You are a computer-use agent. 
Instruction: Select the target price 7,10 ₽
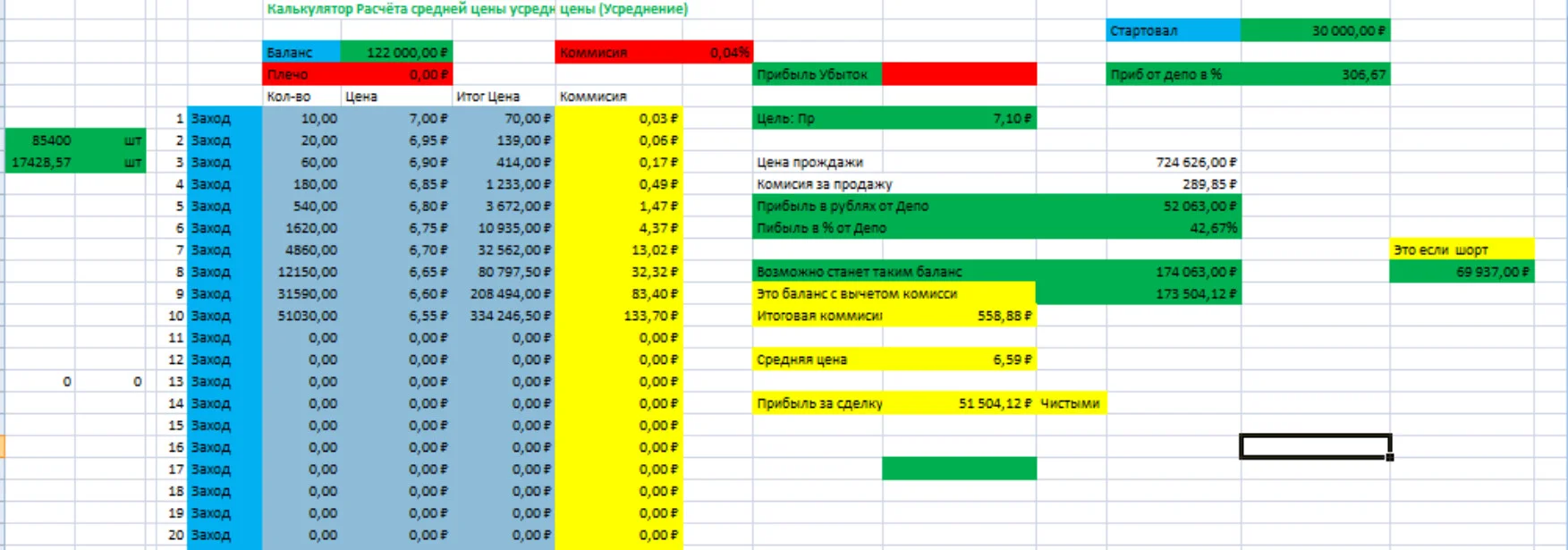[x=959, y=118]
